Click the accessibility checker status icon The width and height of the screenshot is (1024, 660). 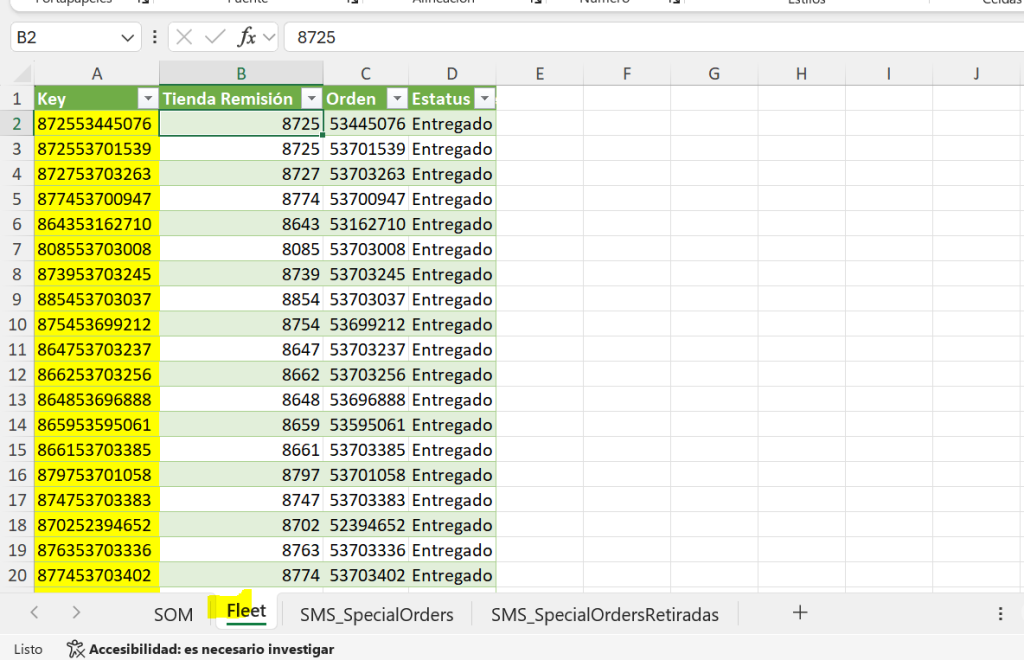pyautogui.click(x=75, y=649)
